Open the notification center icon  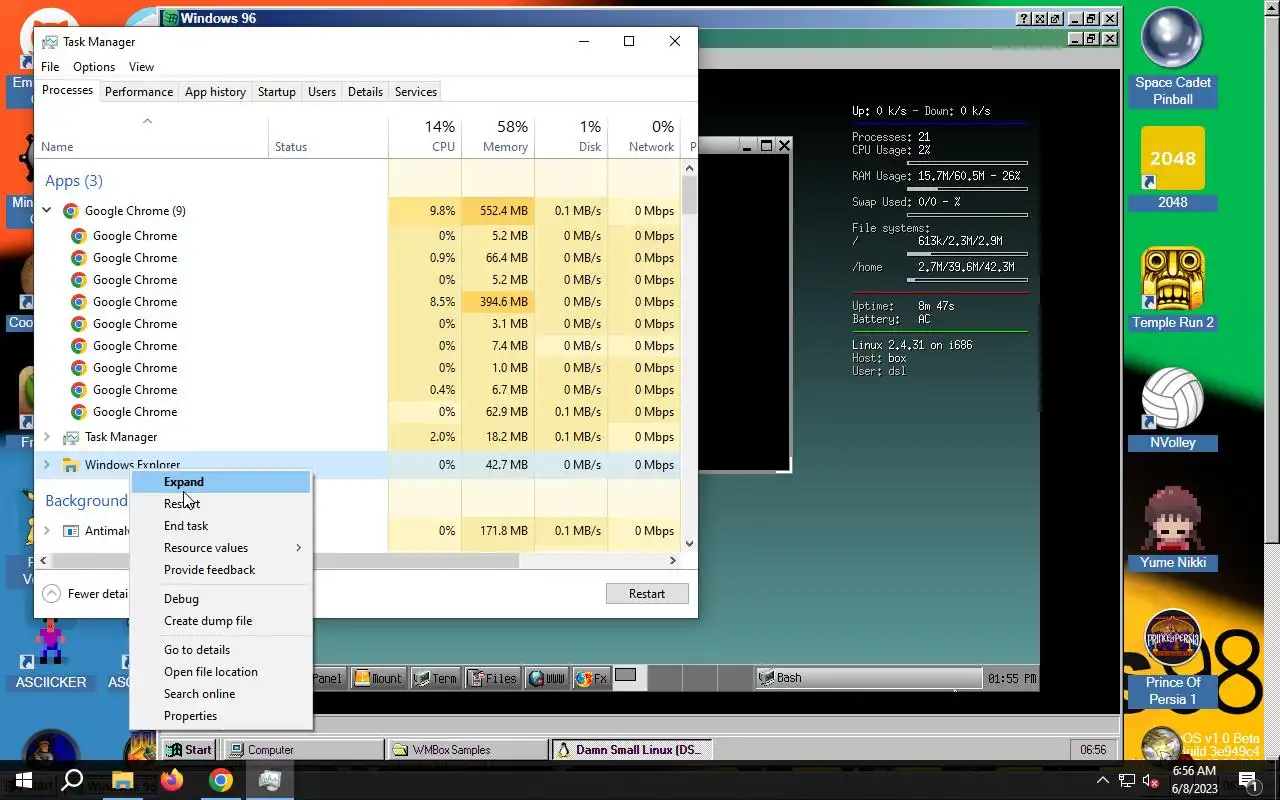tap(1248, 780)
